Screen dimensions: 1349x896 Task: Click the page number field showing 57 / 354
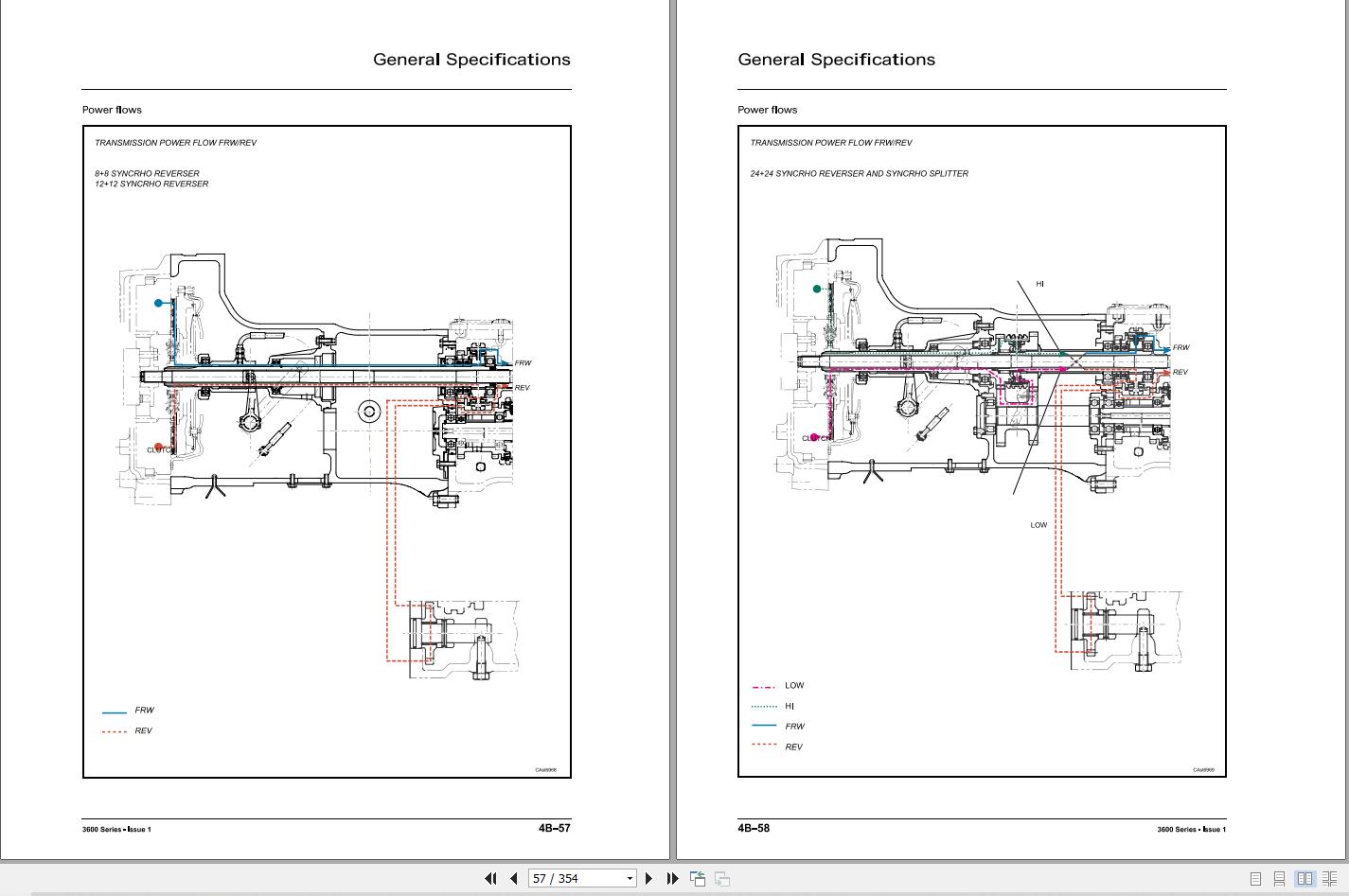click(x=576, y=878)
